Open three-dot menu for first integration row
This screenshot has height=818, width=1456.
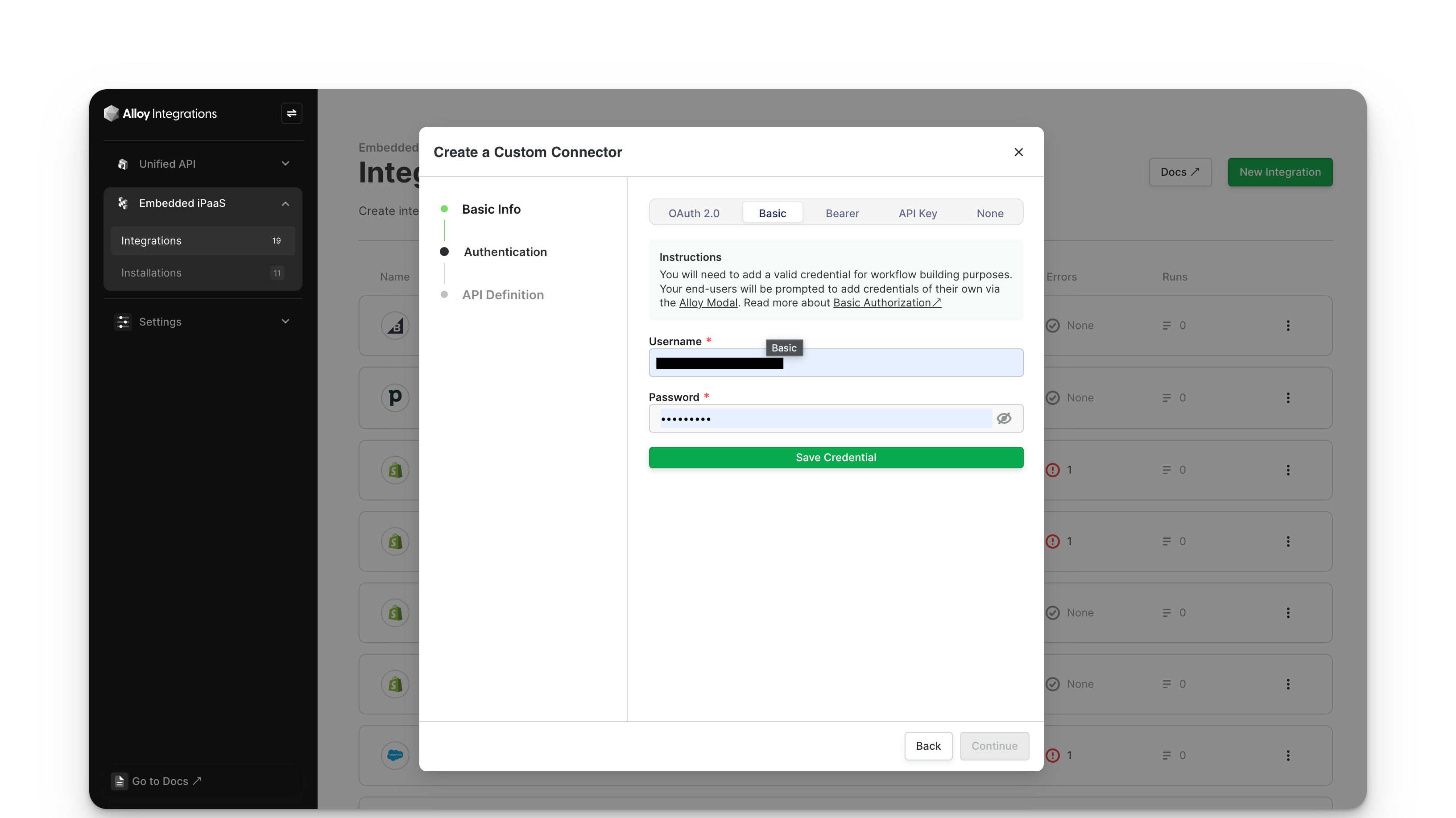[x=1287, y=326]
